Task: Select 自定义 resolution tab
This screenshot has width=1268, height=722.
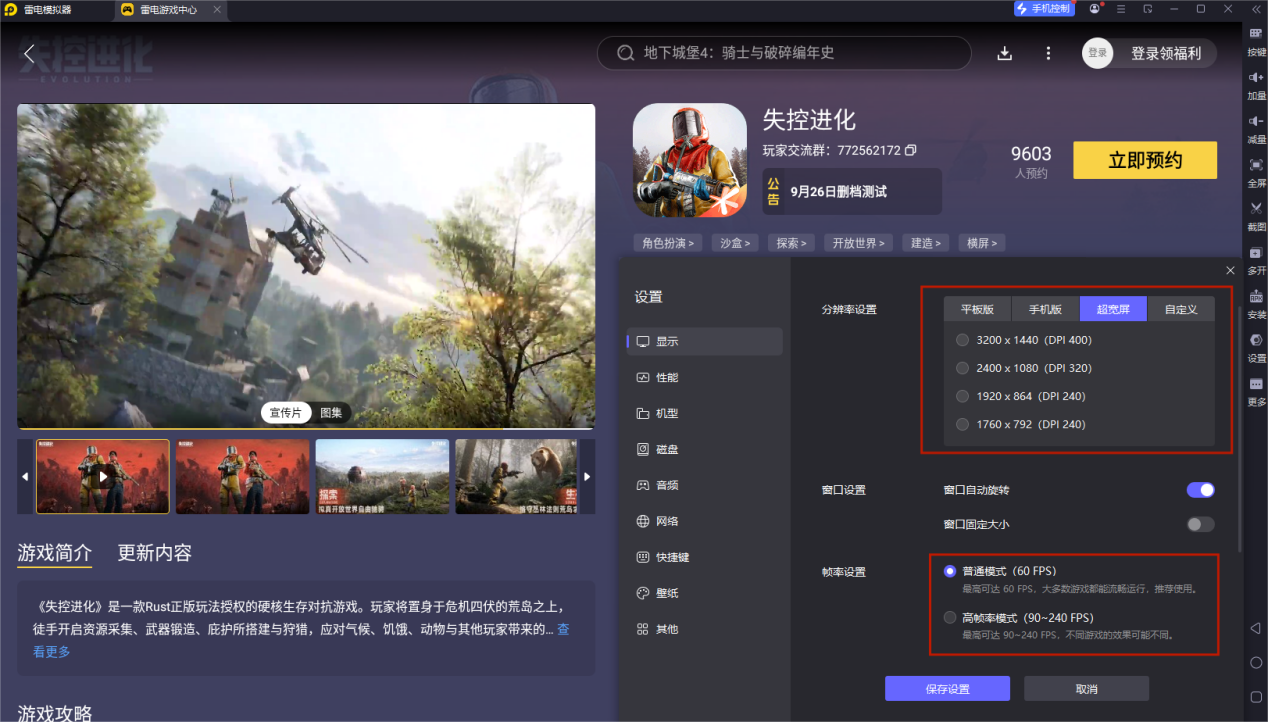Action: click(1181, 309)
